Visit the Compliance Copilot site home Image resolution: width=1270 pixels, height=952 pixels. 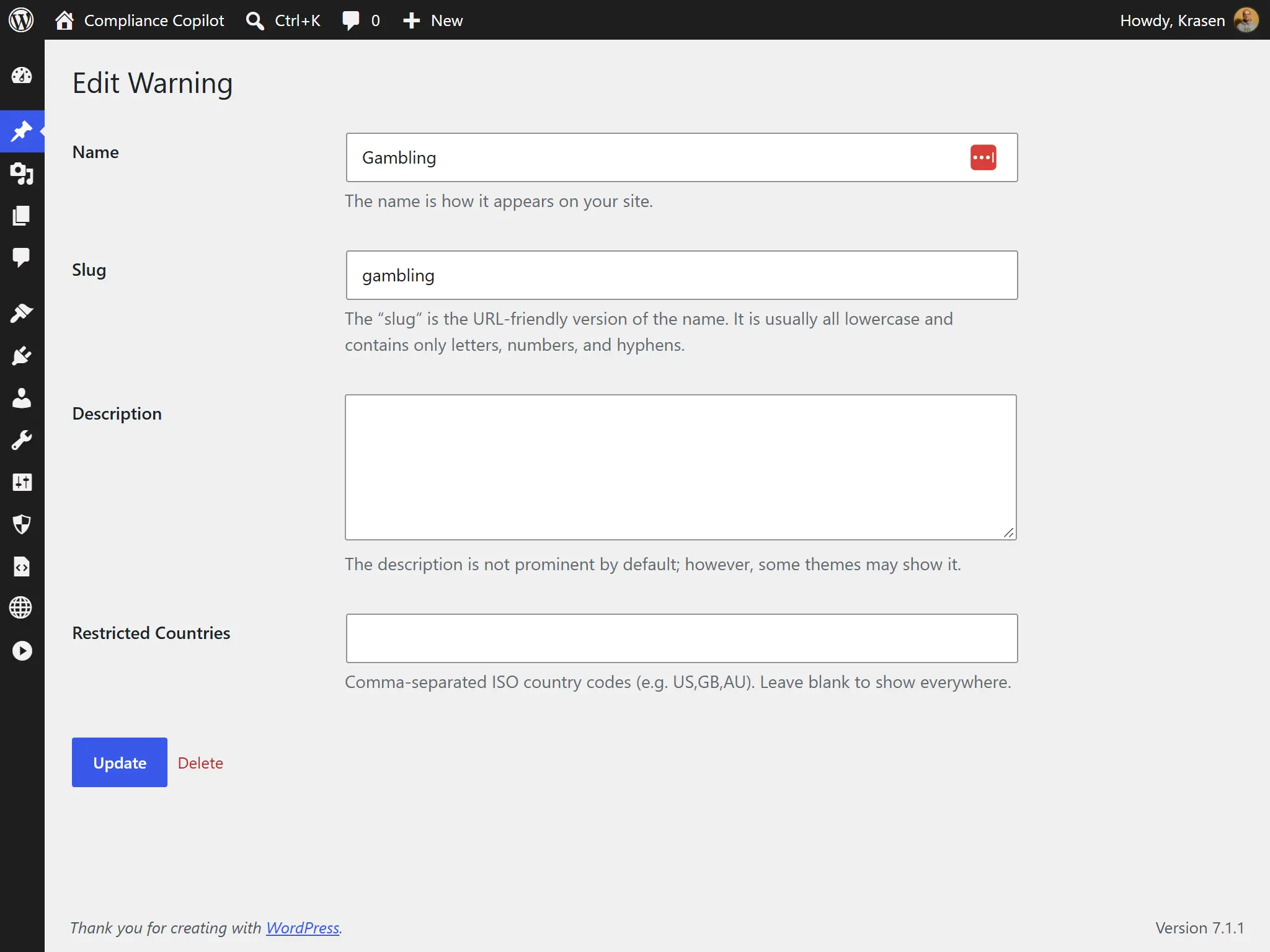(x=140, y=20)
